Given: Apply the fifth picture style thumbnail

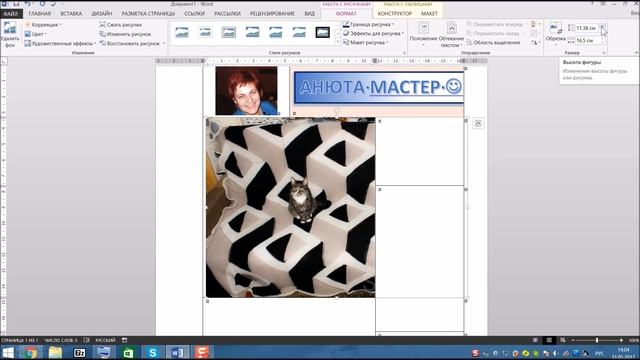Looking at the screenshot, I should click(276, 32).
